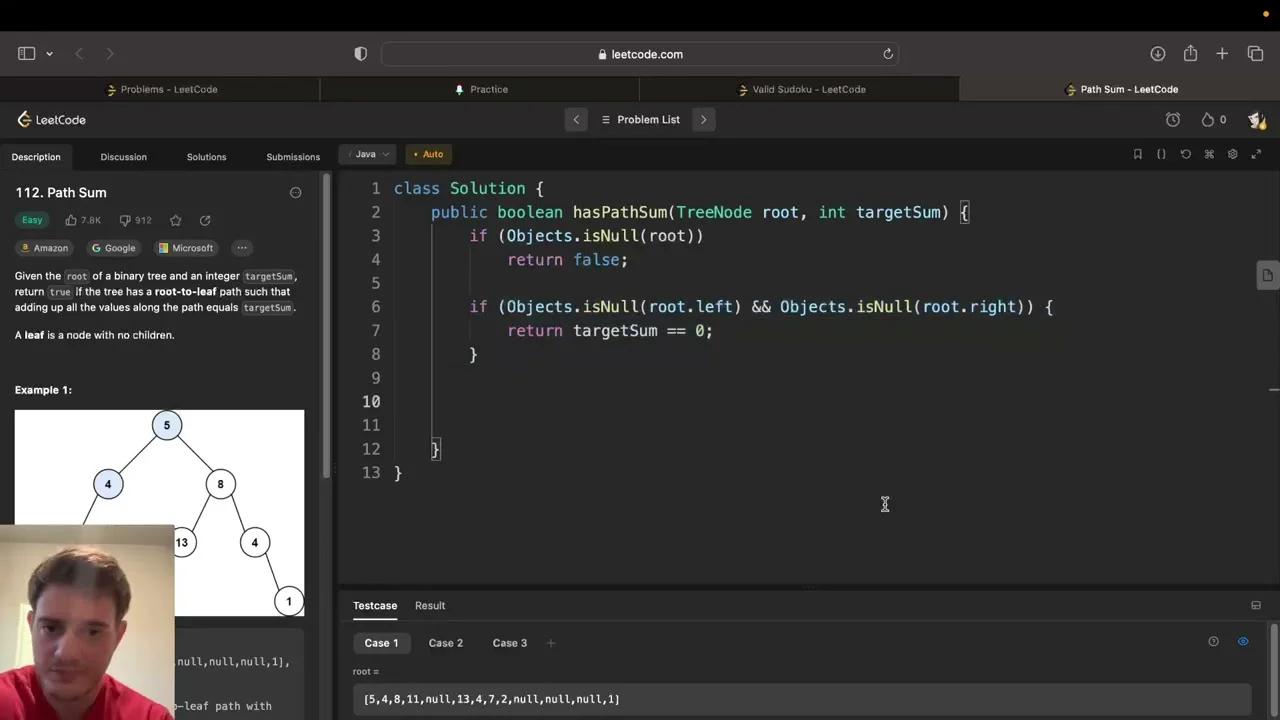Image resolution: width=1280 pixels, height=720 pixels.
Task: Star the Path Sum problem
Action: [x=175, y=220]
